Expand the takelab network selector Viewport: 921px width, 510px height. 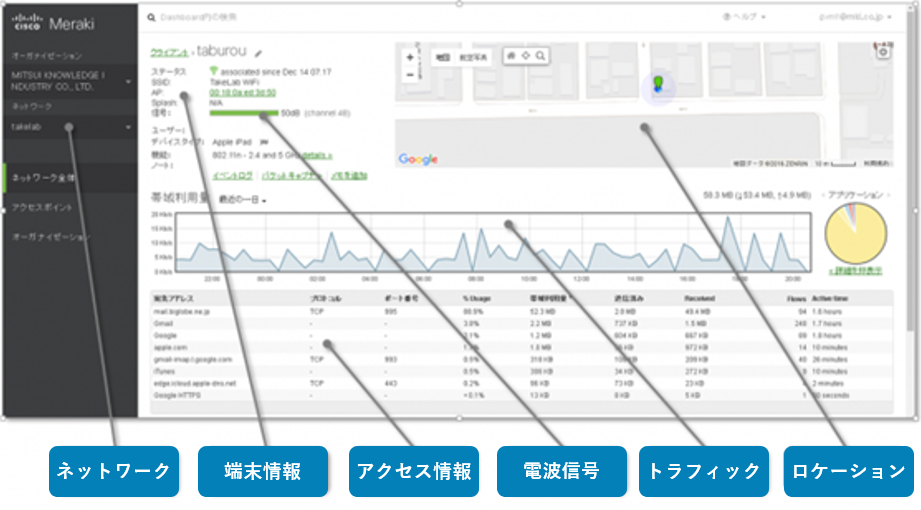(70, 127)
